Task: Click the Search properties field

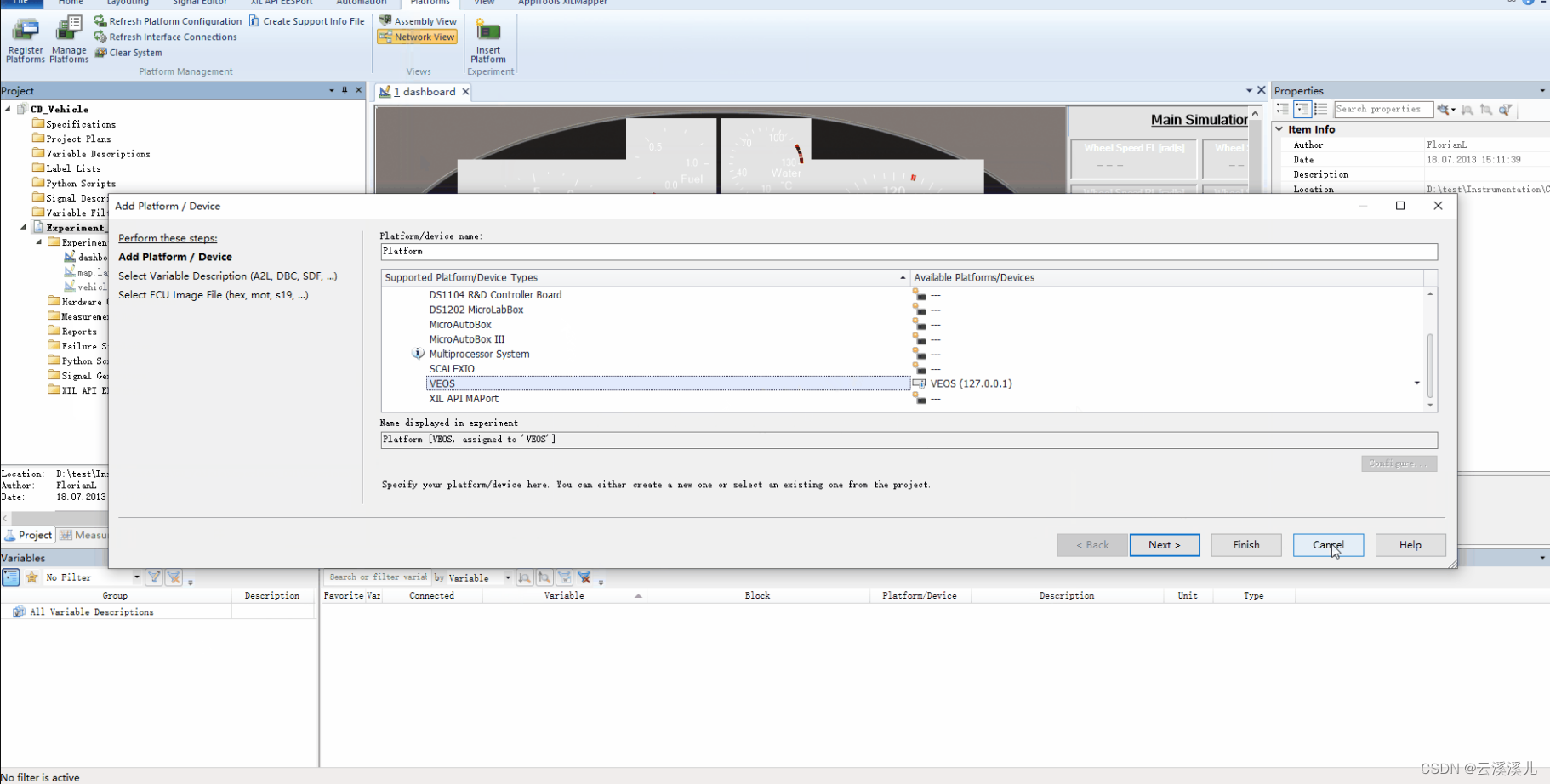Action: tap(1383, 110)
